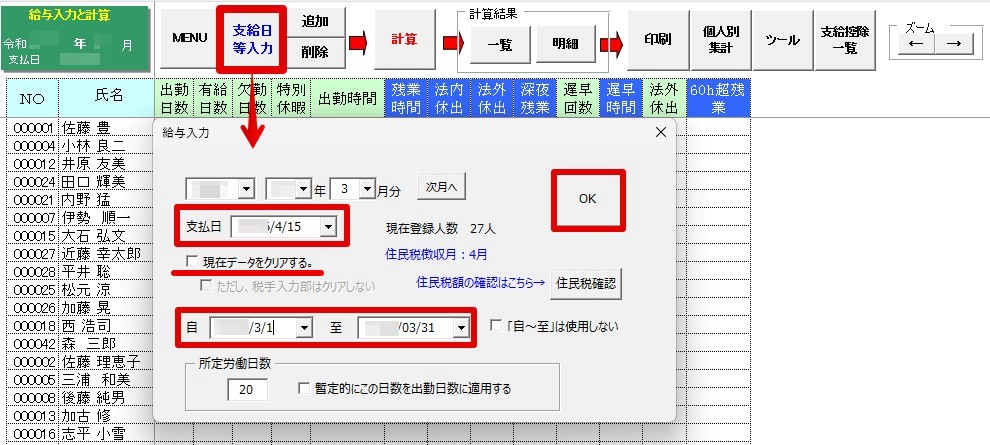The image size is (990, 445).
Task: Toggle 「自～至」は使用しない checkbox
Action: (497, 326)
